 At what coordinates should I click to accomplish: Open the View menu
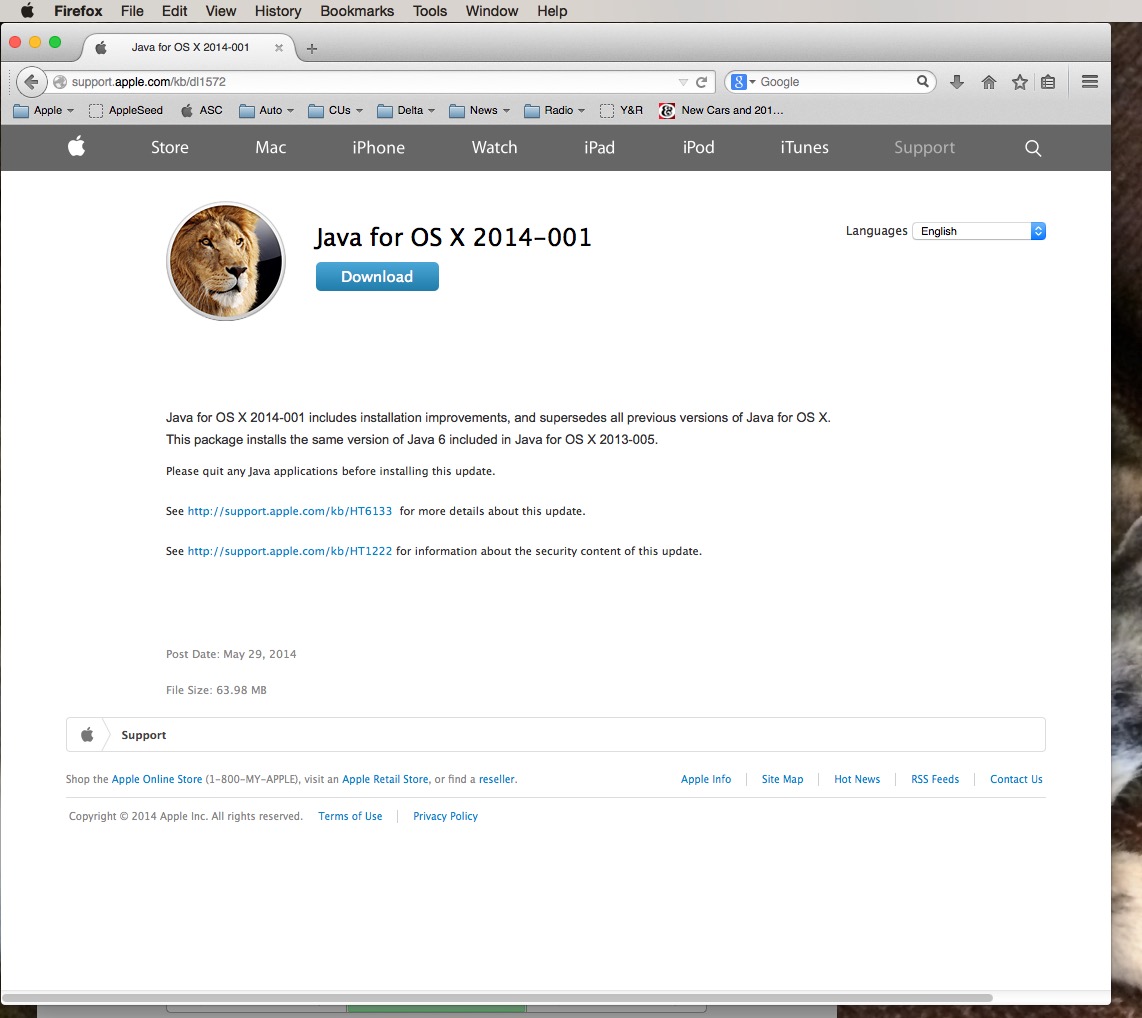point(221,11)
